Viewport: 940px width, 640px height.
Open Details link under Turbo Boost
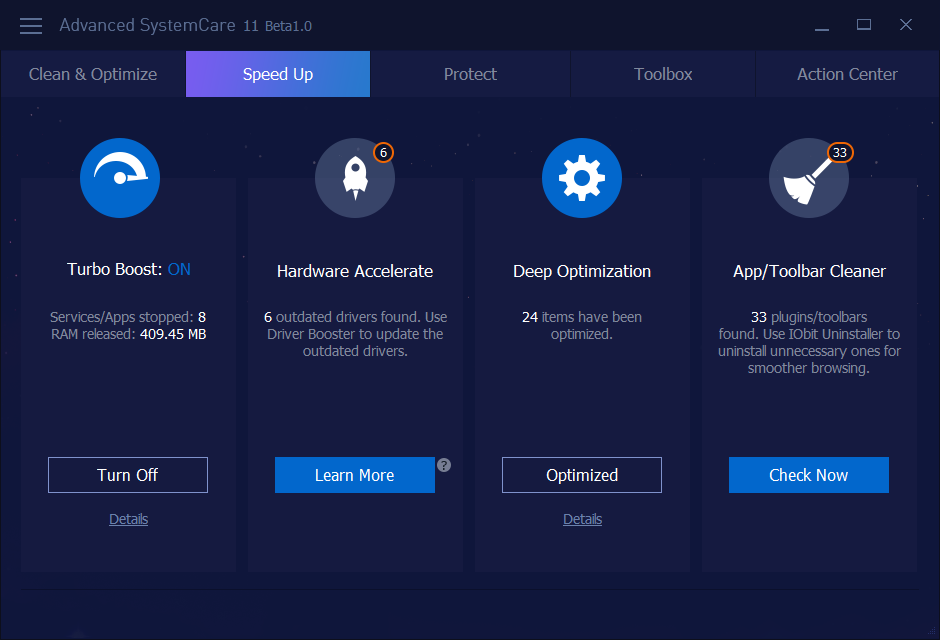tap(128, 519)
